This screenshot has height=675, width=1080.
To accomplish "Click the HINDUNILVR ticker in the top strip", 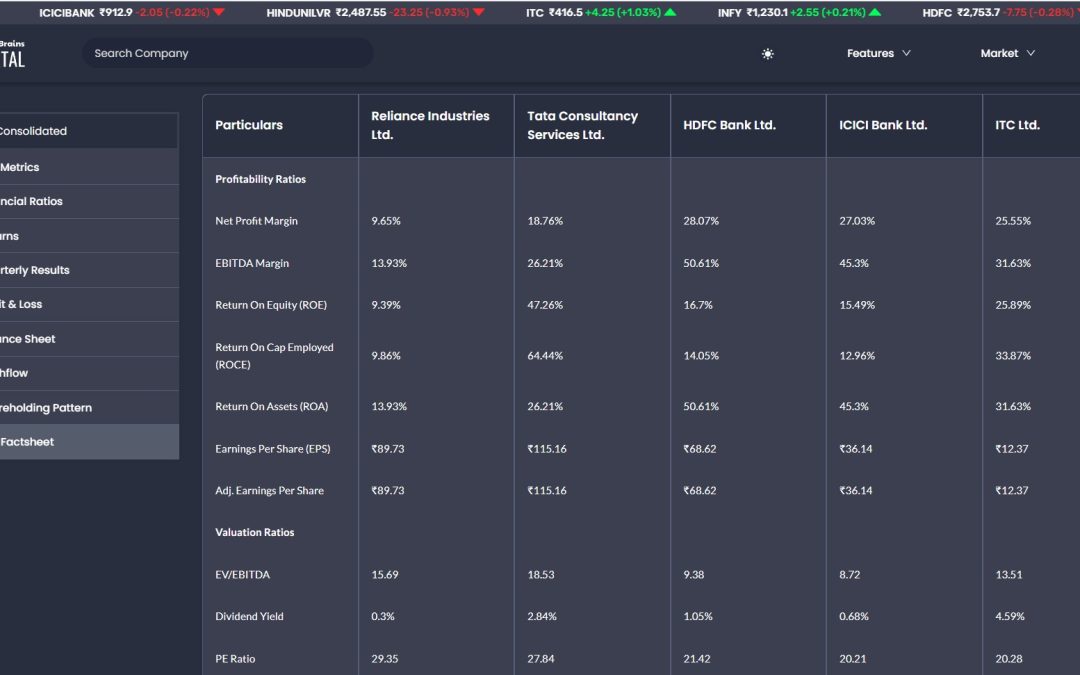I will tap(375, 12).
